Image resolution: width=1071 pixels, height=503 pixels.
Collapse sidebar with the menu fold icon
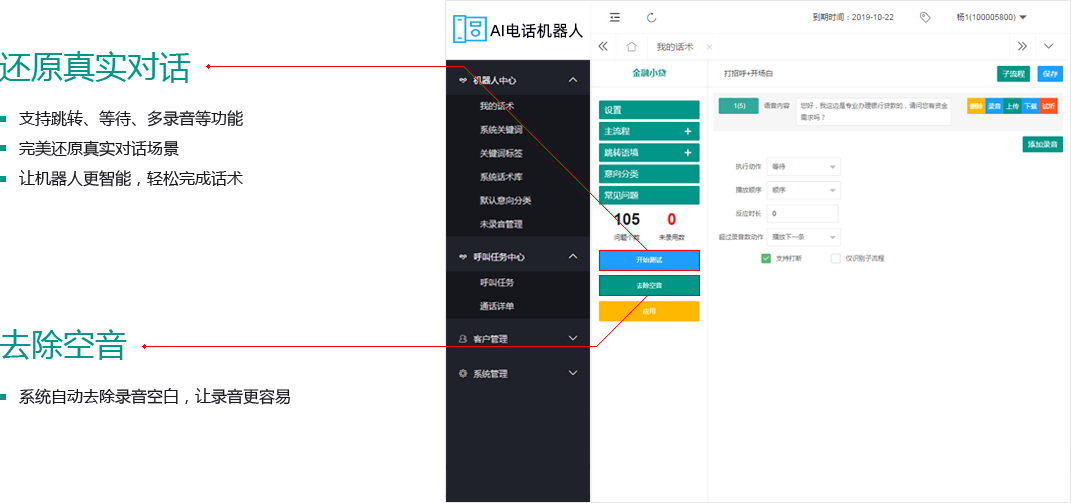[x=615, y=17]
